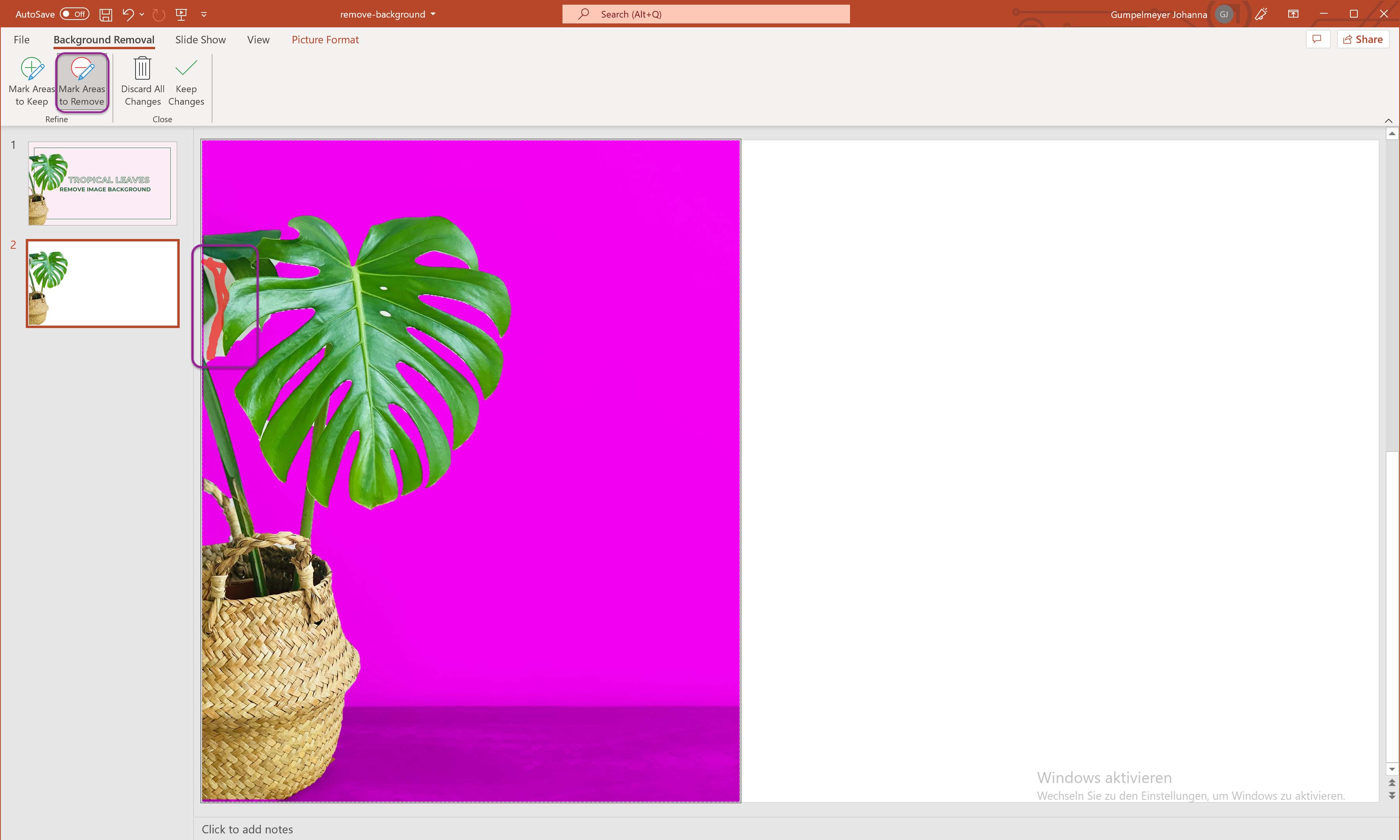
Task: Switch to Background Removal tab
Action: point(104,39)
